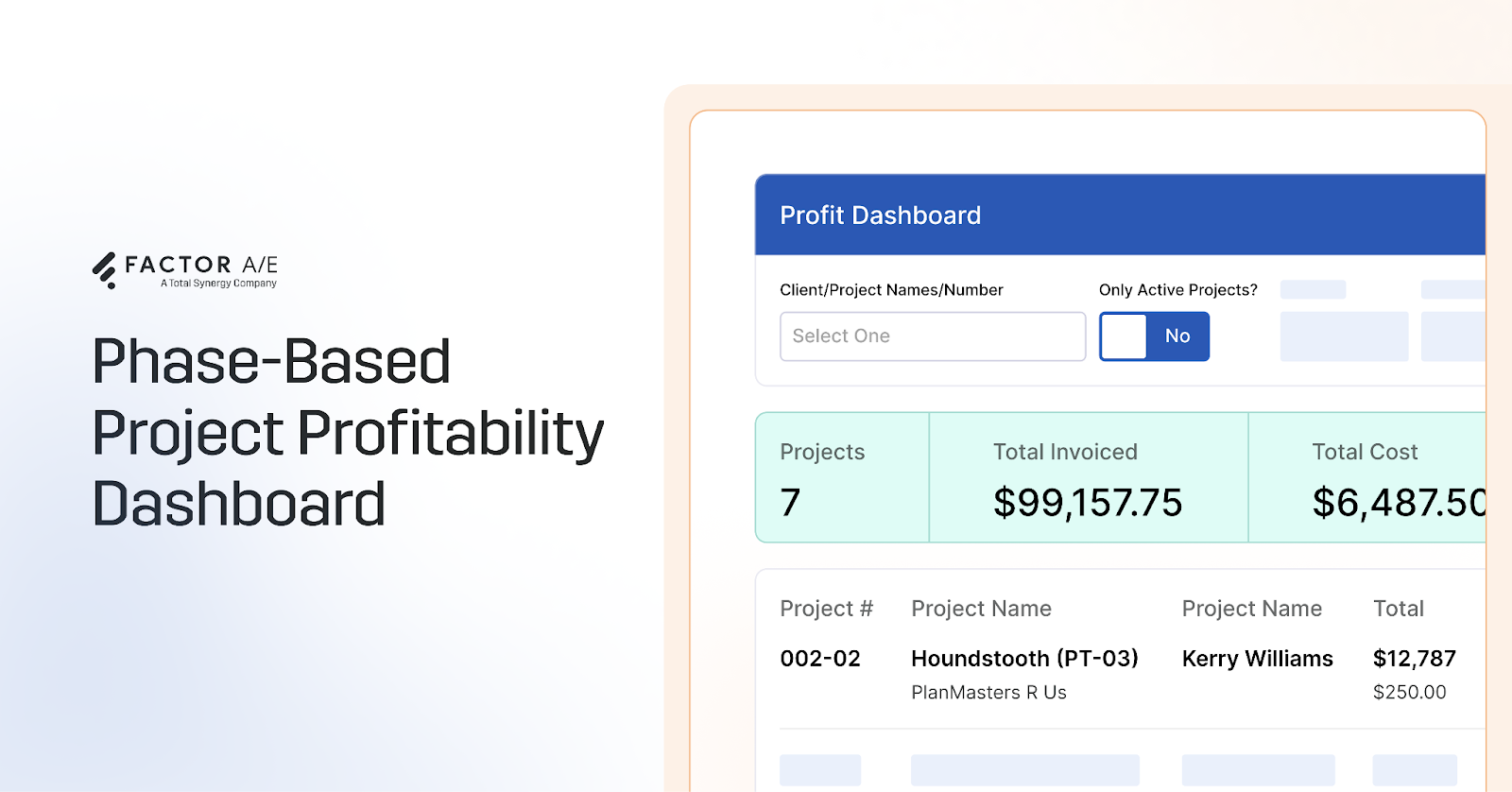Click the $250.00 amount
Viewport: 1512px width, 792px height.
tap(1409, 693)
